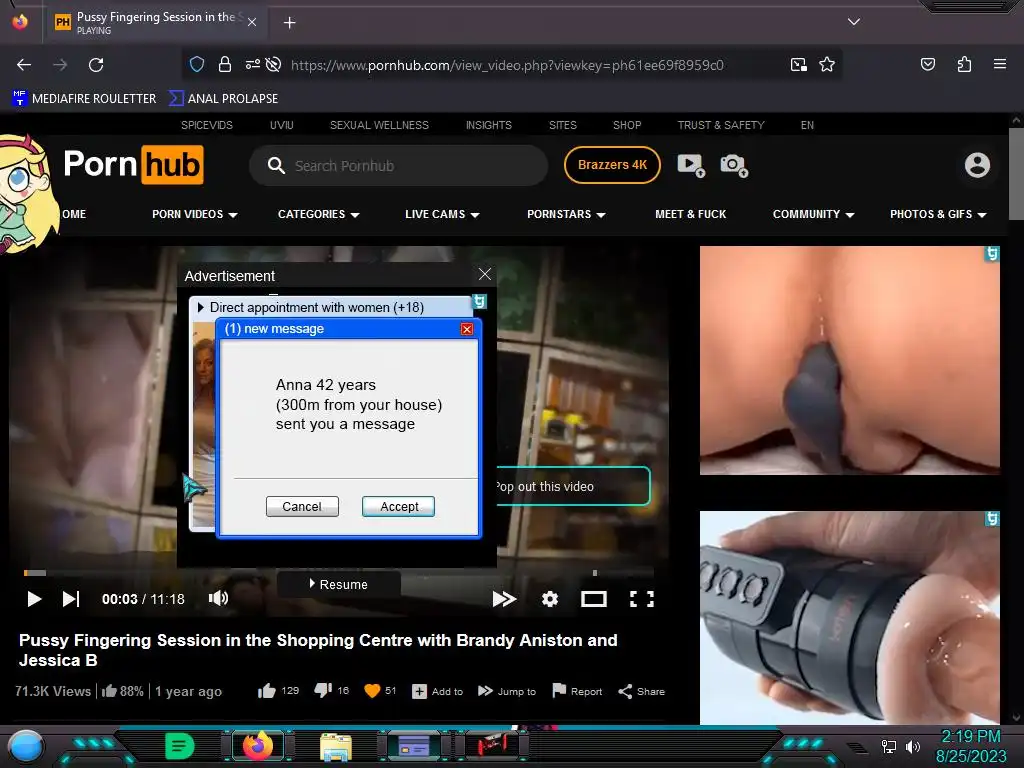Click the thumbs-up like icon with 129
The height and width of the screenshot is (768, 1024).
point(266,691)
